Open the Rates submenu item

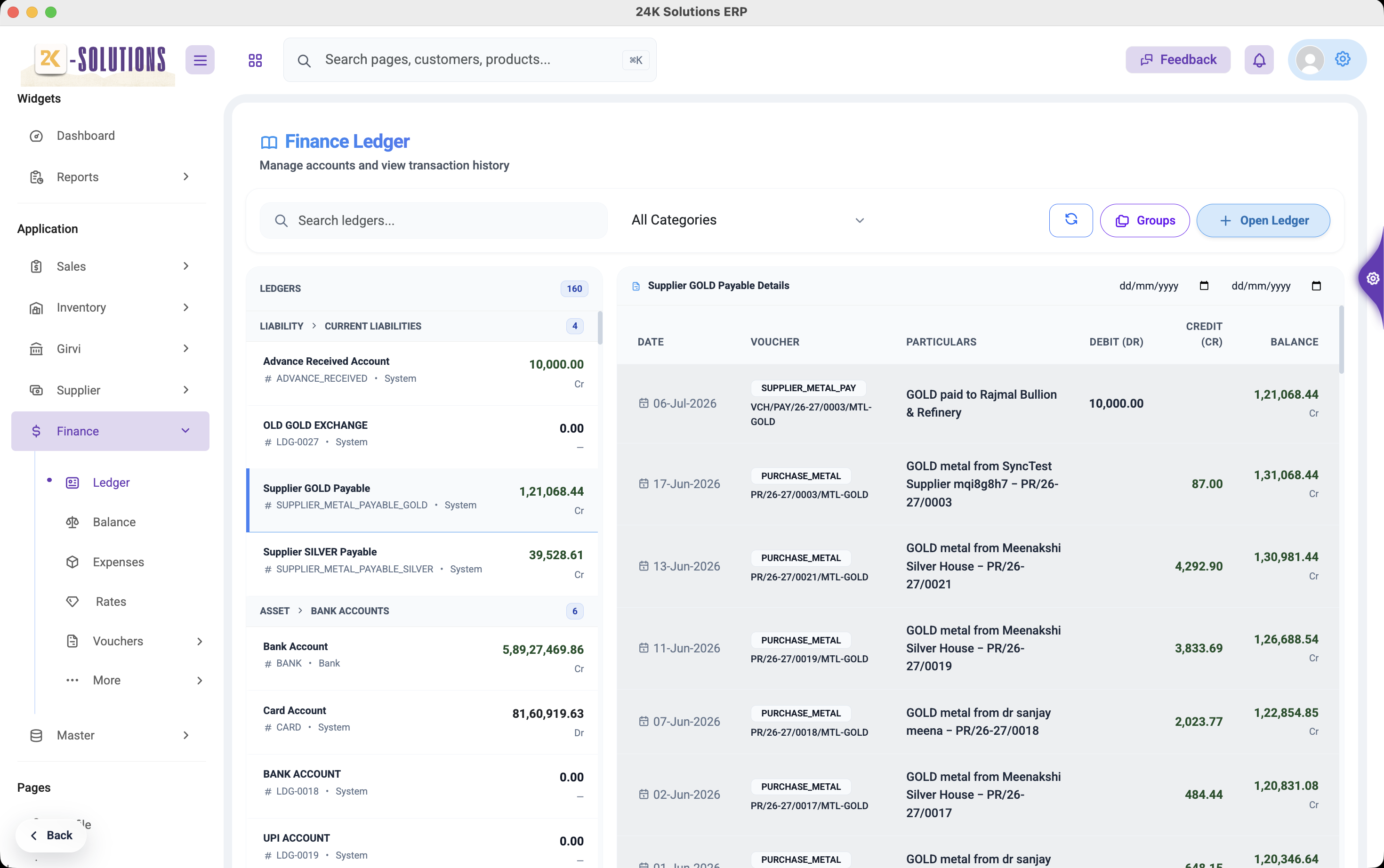click(111, 602)
